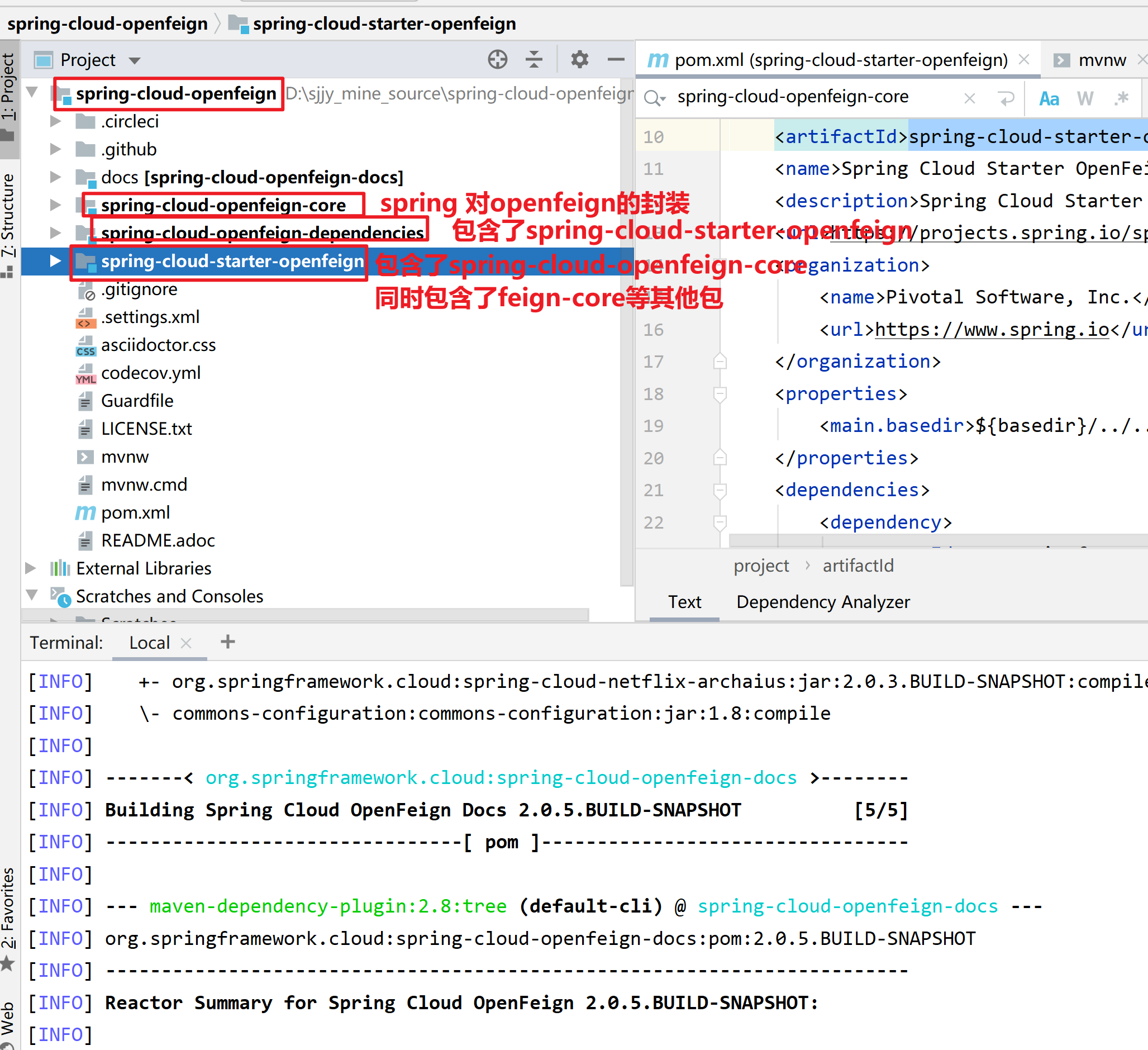The height and width of the screenshot is (1050, 1148).
Task: Click the new line arrow icon in the search bar
Action: click(1006, 98)
